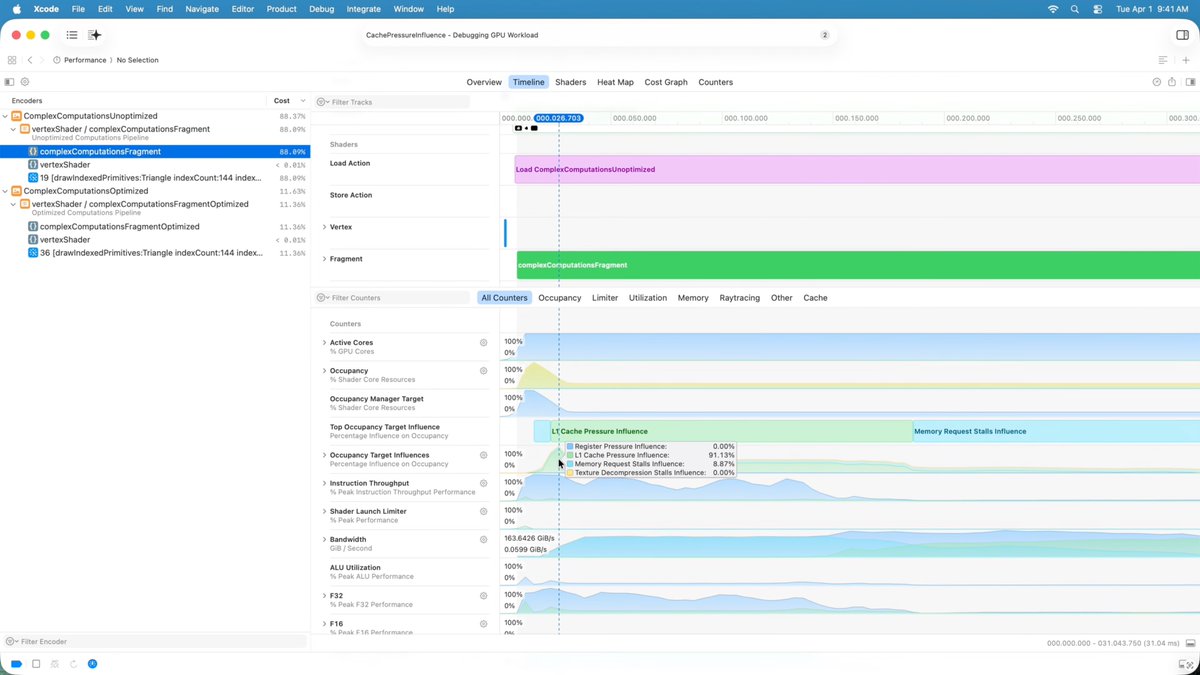
Task: Collapse vertexShader / complexComputationsFragmentOptimized pipeline
Action: [x=13, y=204]
